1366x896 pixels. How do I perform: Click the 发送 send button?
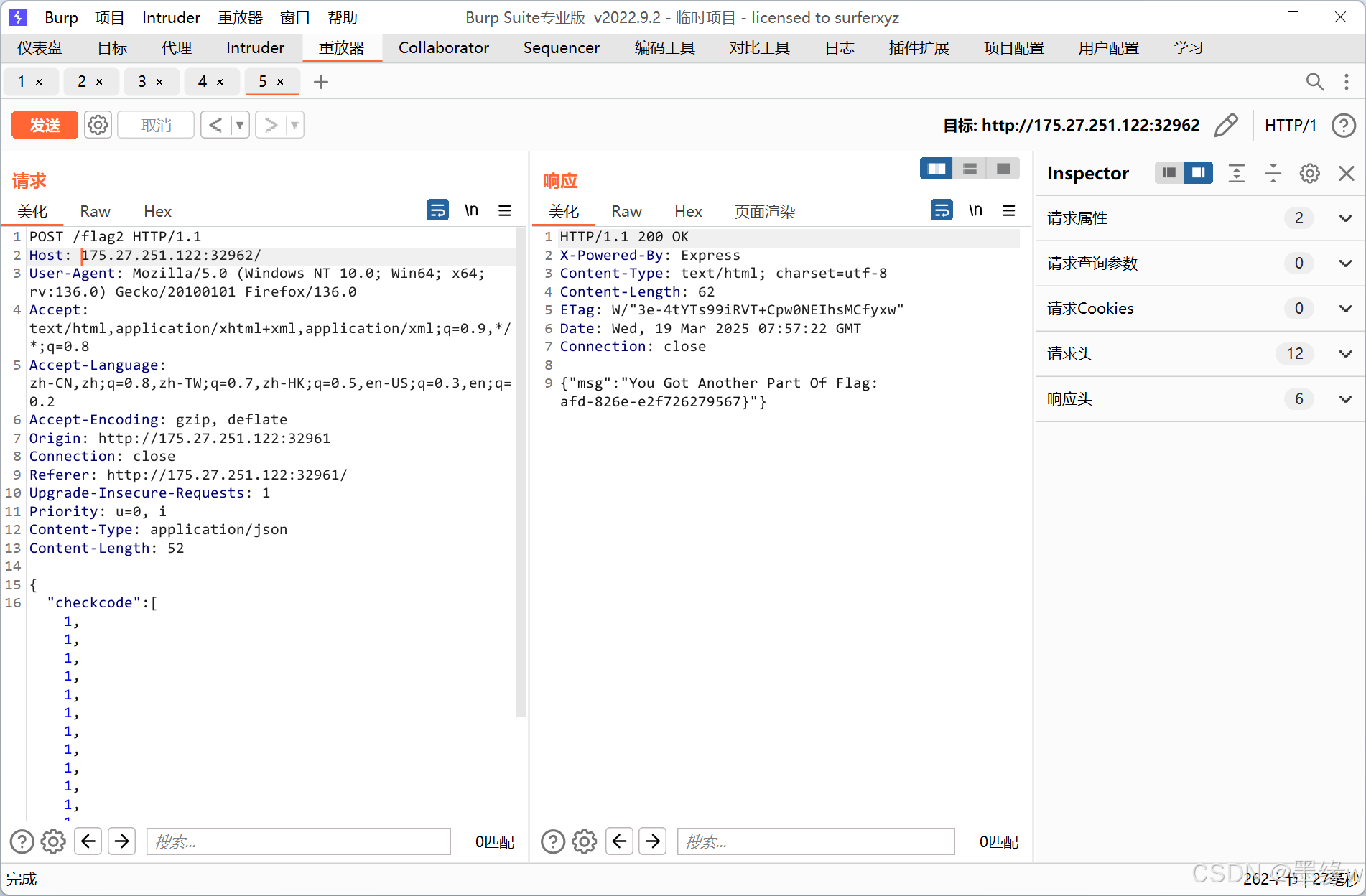click(45, 125)
